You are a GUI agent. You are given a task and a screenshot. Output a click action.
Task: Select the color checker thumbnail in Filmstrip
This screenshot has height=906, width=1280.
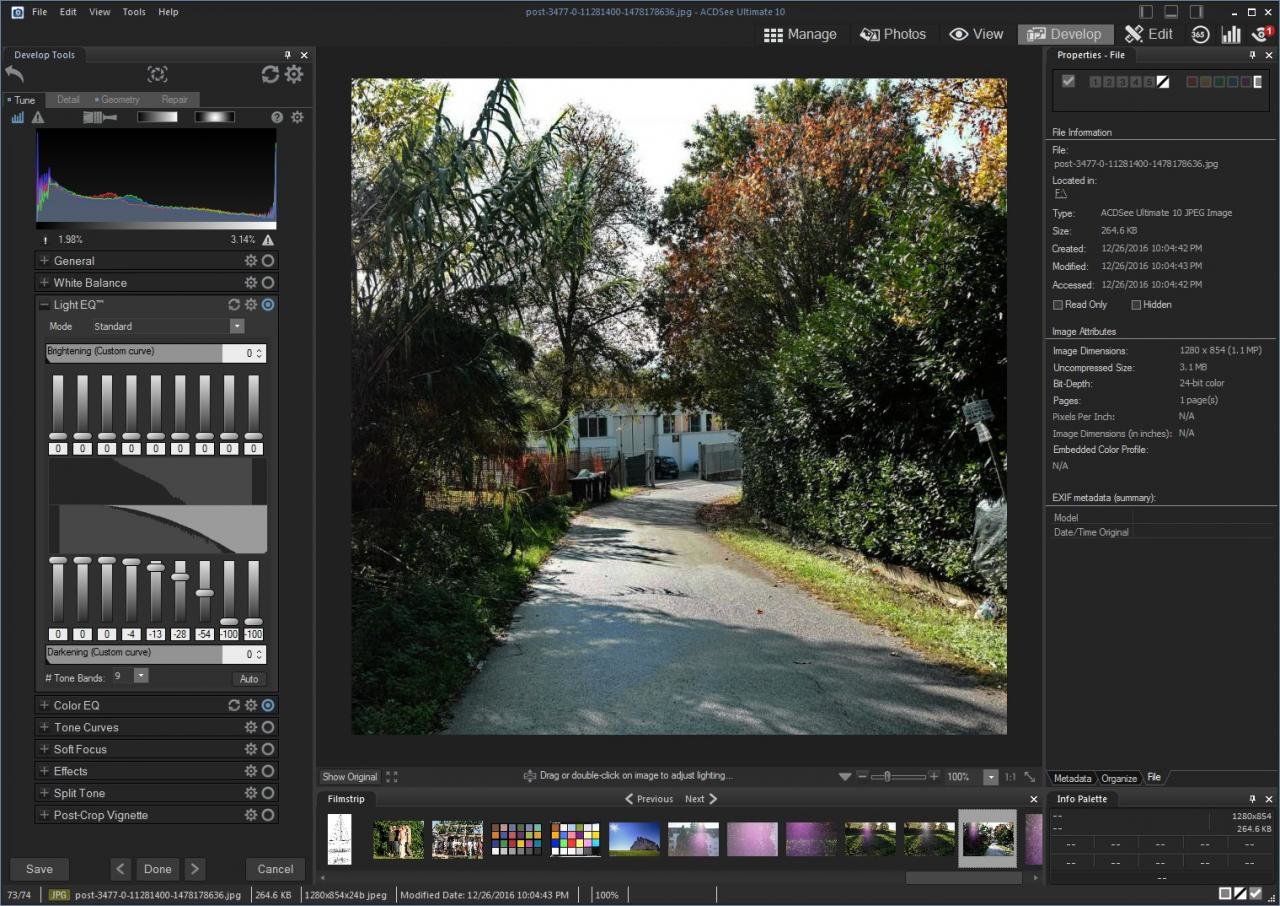[516, 839]
